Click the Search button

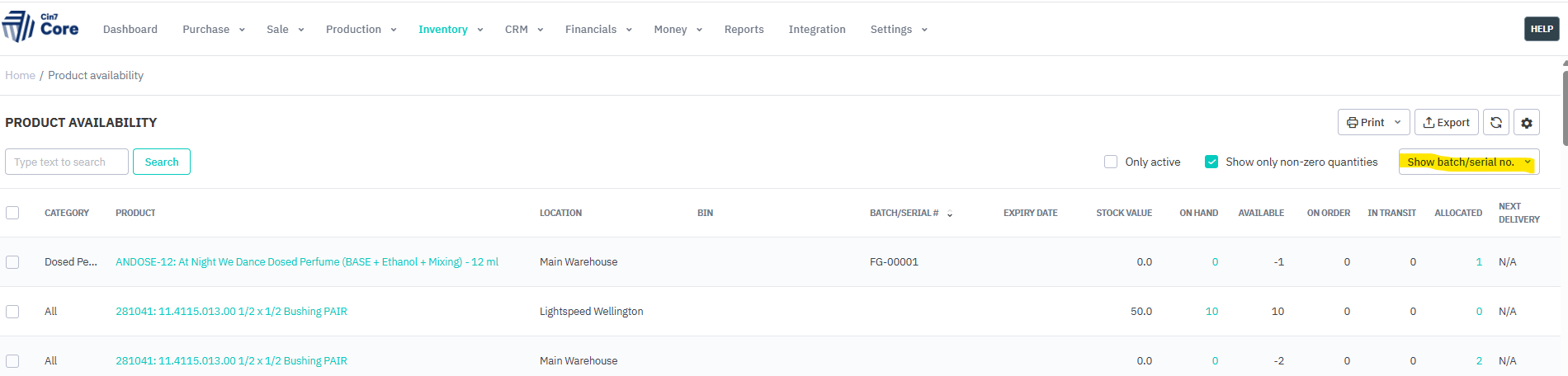tap(162, 162)
